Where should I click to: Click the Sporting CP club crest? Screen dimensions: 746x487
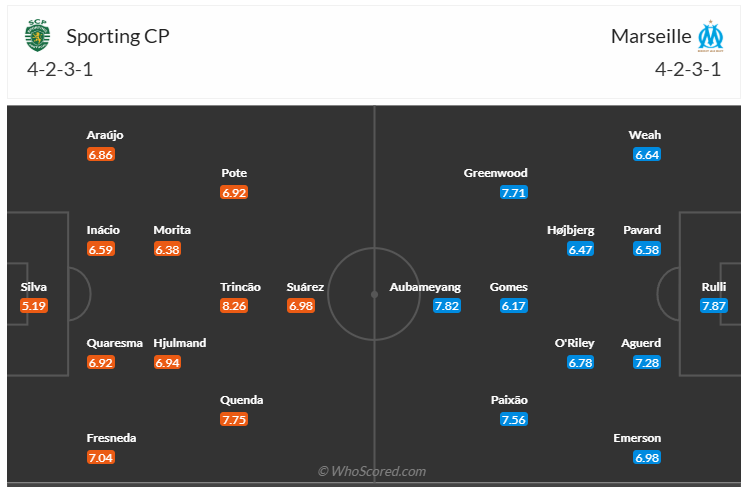(37, 35)
